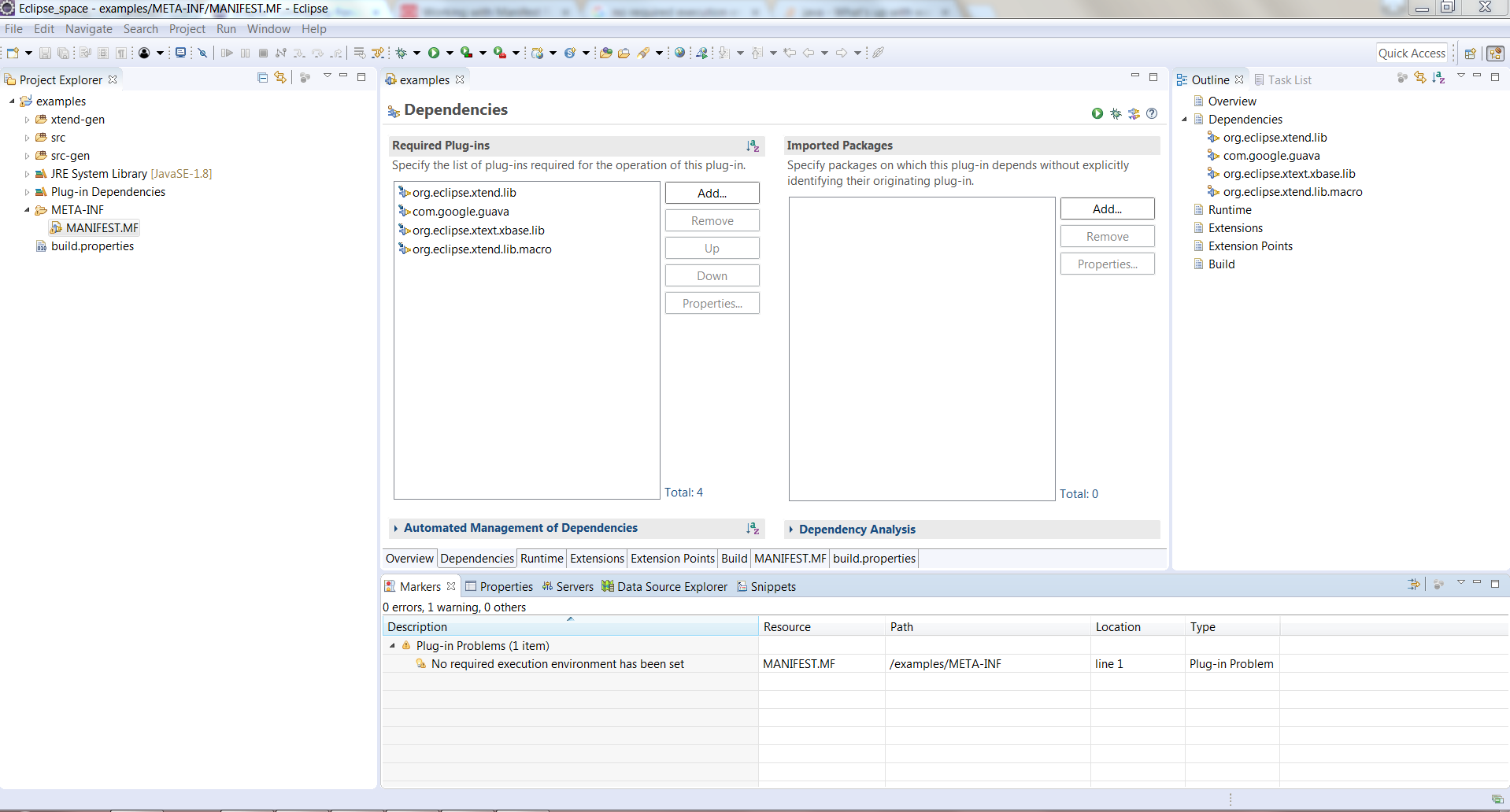Click the Last Edit Location arrow icon

tap(790, 53)
